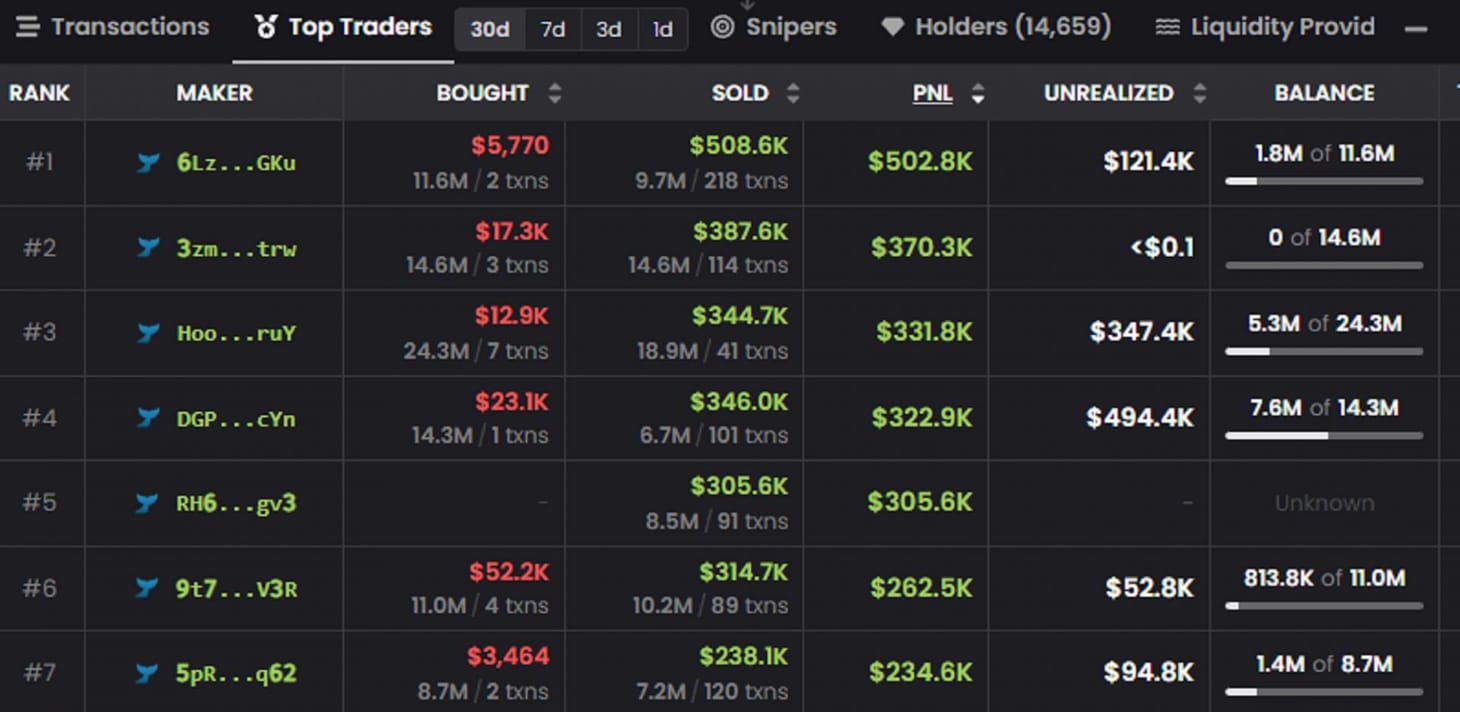This screenshot has height=712, width=1460.
Task: Select the 30d time range filter
Action: 490,30
